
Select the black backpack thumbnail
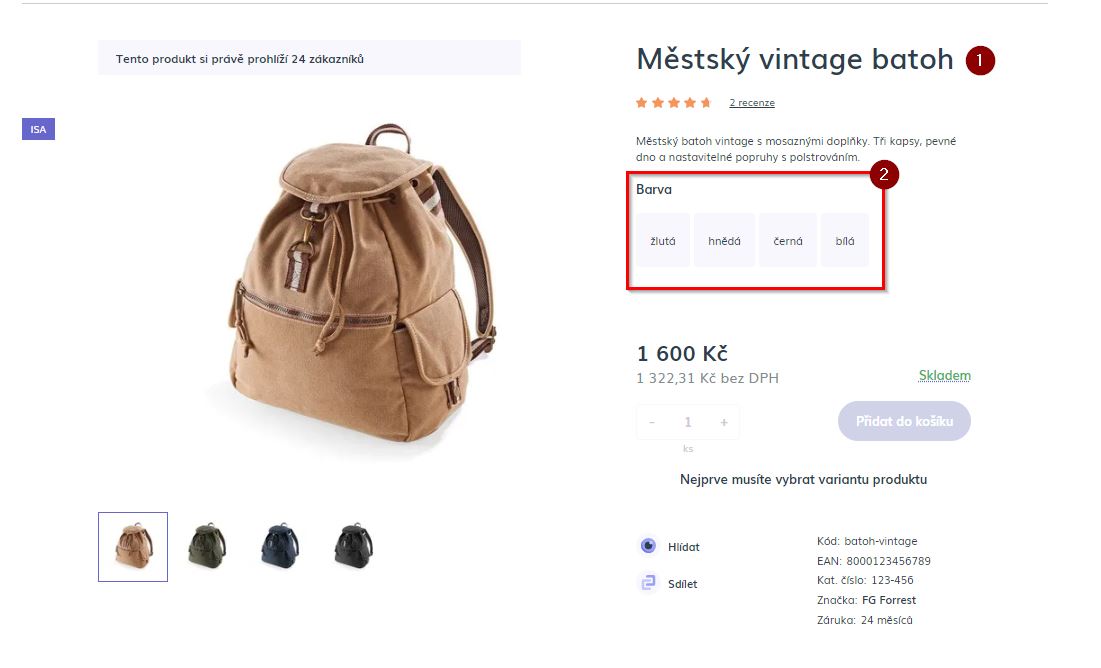[351, 546]
